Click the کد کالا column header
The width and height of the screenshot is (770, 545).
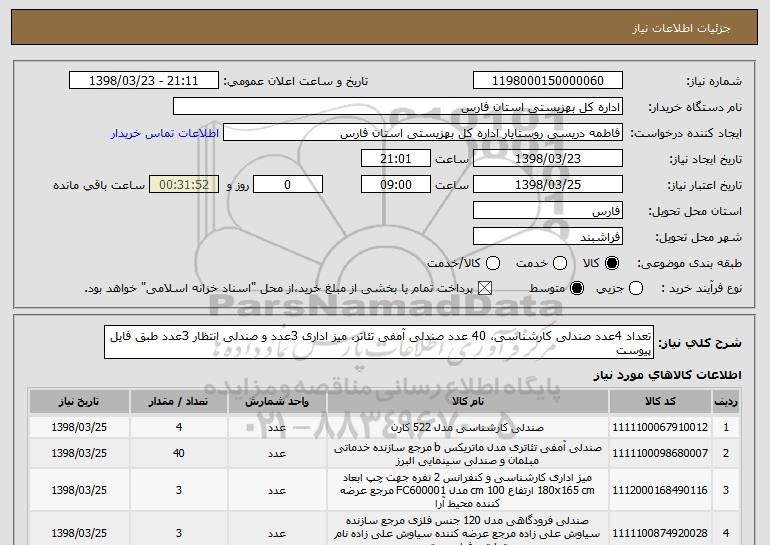(660, 402)
